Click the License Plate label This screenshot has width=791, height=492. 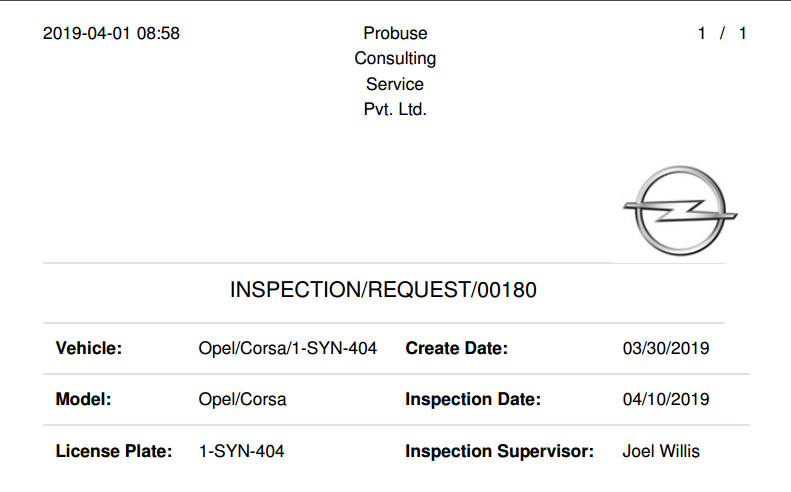pyautogui.click(x=114, y=451)
